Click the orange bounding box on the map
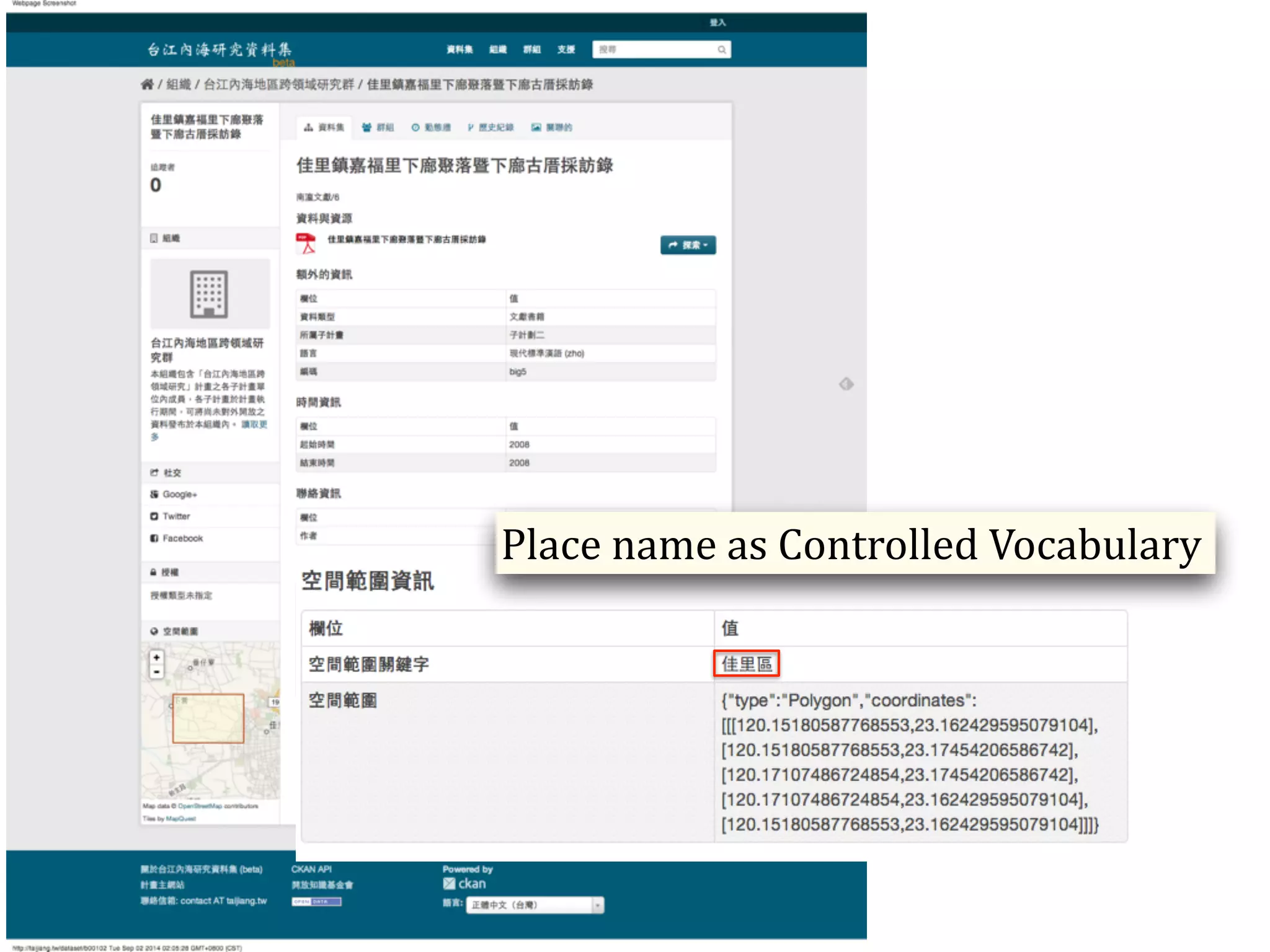This screenshot has width=1270, height=952. tap(208, 719)
